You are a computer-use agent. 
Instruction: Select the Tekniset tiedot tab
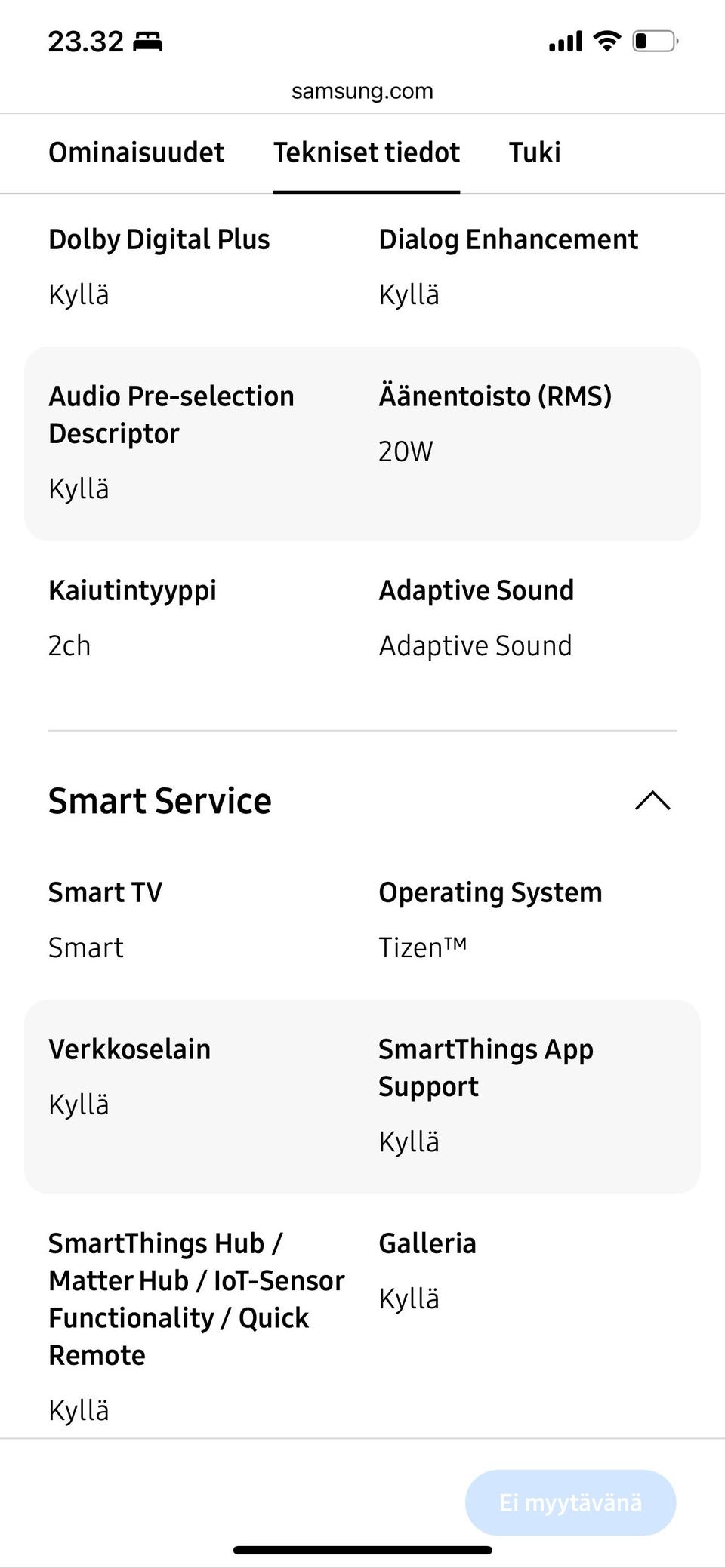pos(366,152)
